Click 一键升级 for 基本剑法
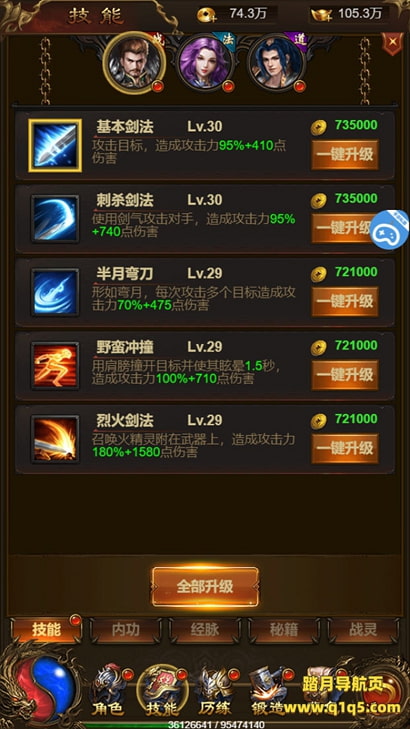Viewport: 410px width, 729px height. [x=345, y=155]
